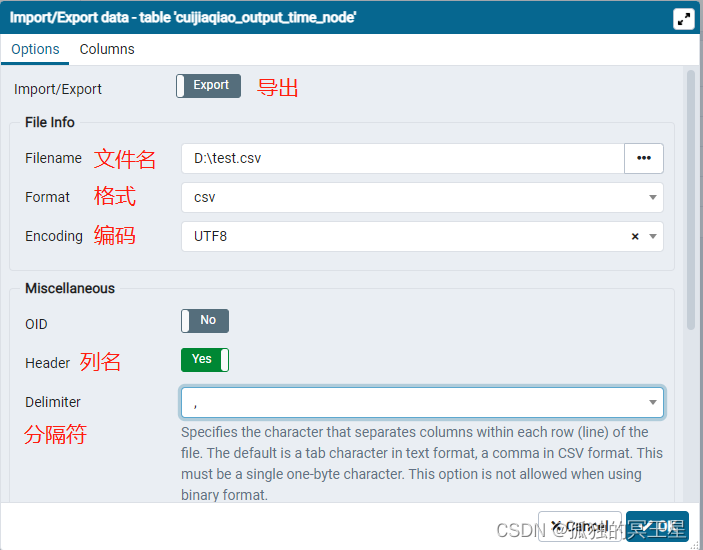Screen dimensions: 703x550
Task: Enable the OID switch
Action: [205, 321]
